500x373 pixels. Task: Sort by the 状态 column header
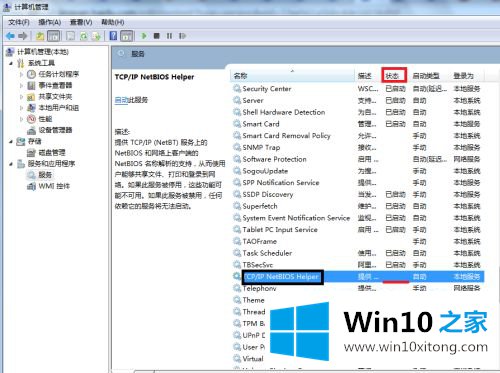[x=394, y=76]
